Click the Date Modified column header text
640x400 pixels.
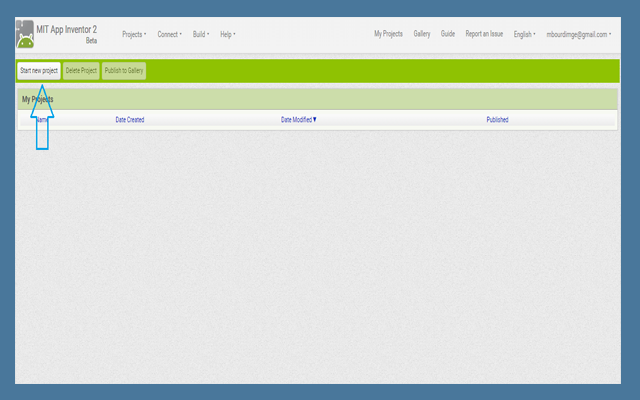pyautogui.click(x=296, y=120)
